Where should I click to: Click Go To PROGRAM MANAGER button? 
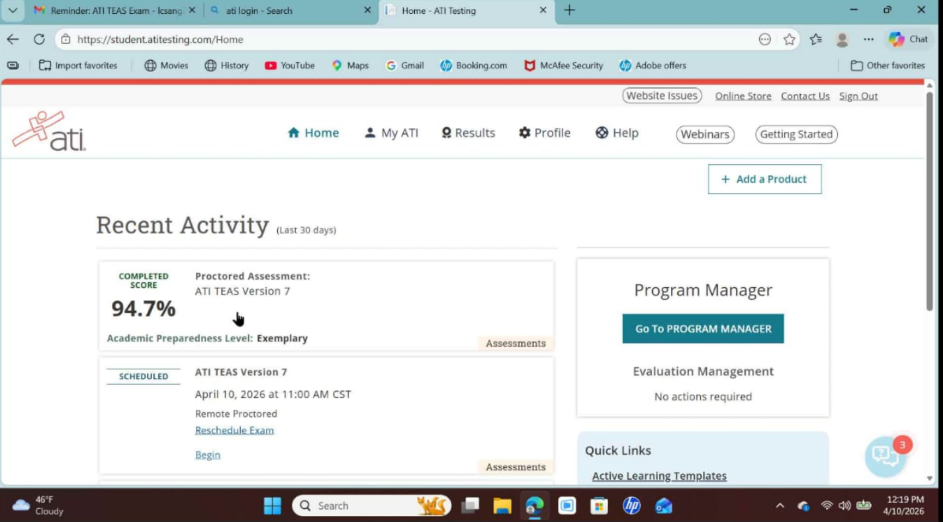[x=703, y=329]
